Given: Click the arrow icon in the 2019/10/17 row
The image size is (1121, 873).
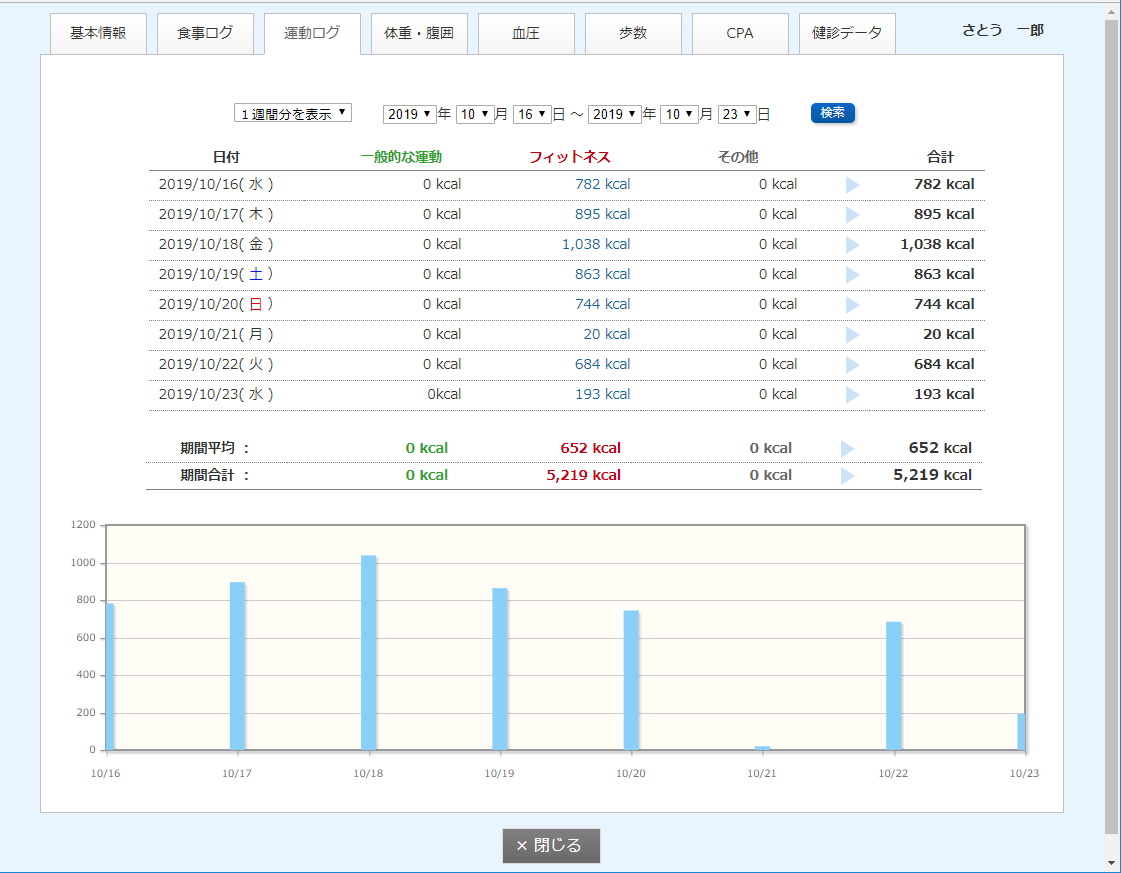Looking at the screenshot, I should [852, 215].
